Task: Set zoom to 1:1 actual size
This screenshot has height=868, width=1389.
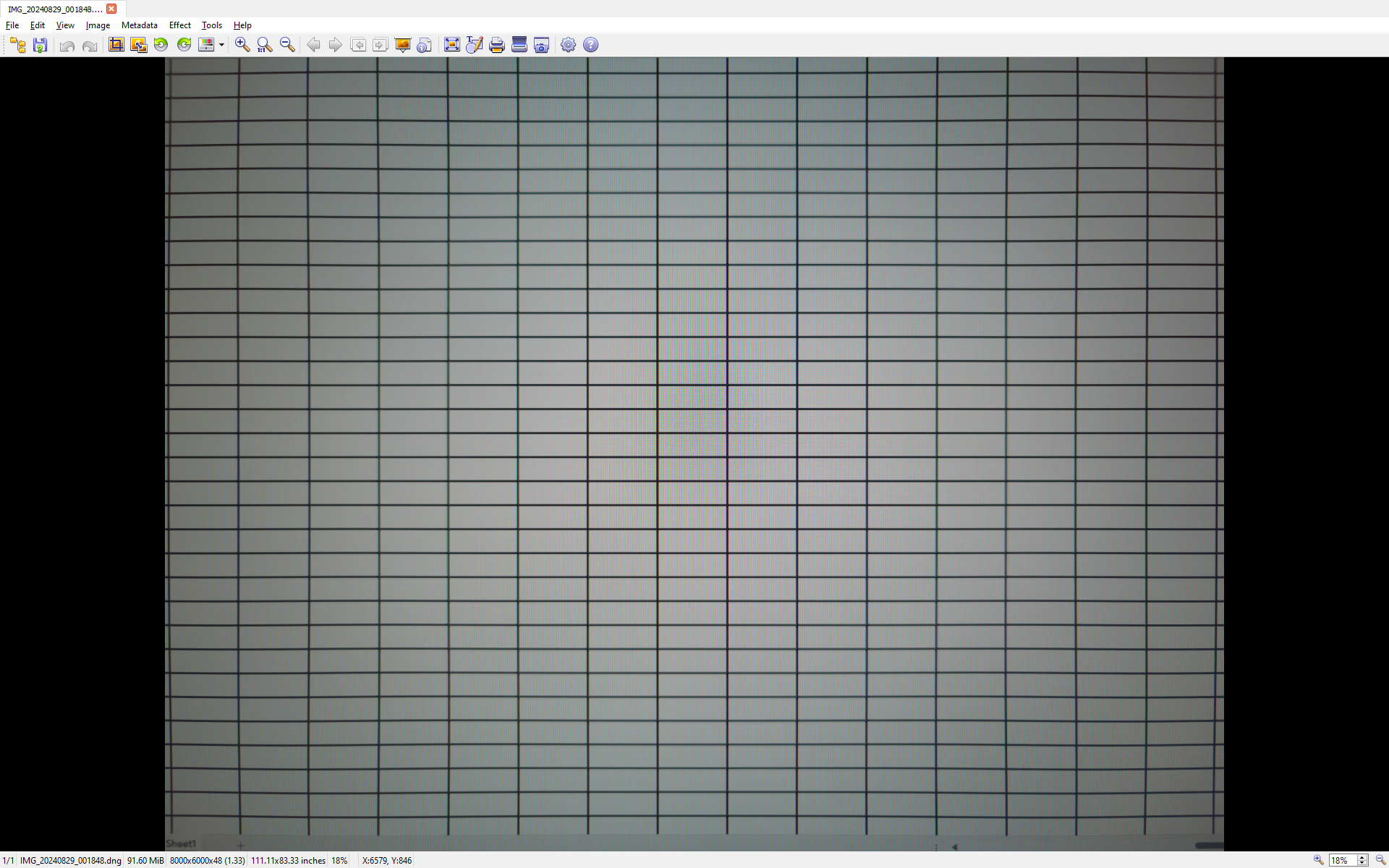Action: tap(265, 45)
